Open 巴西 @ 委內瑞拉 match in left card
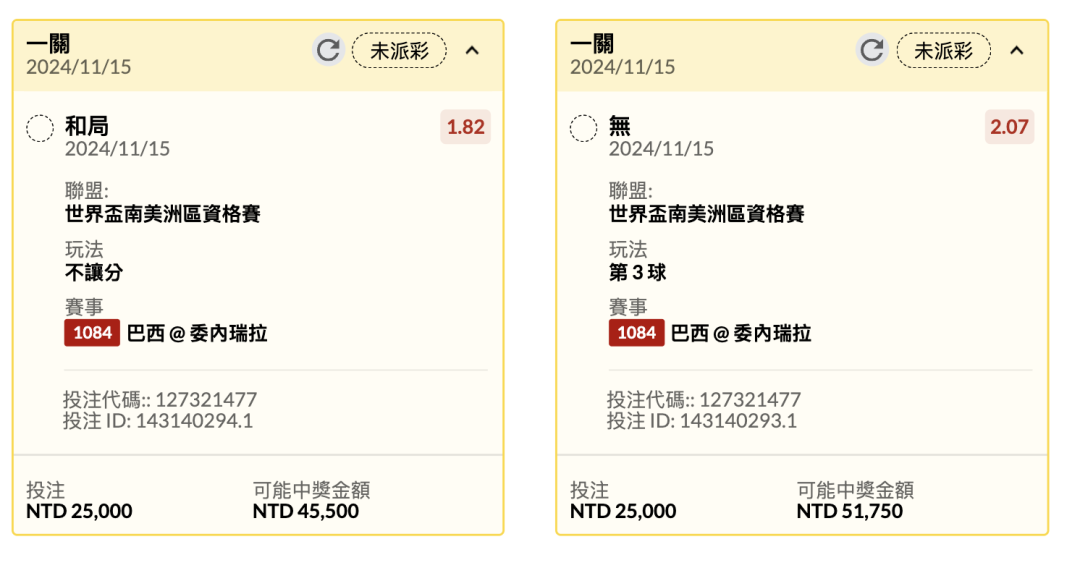 (x=197, y=333)
